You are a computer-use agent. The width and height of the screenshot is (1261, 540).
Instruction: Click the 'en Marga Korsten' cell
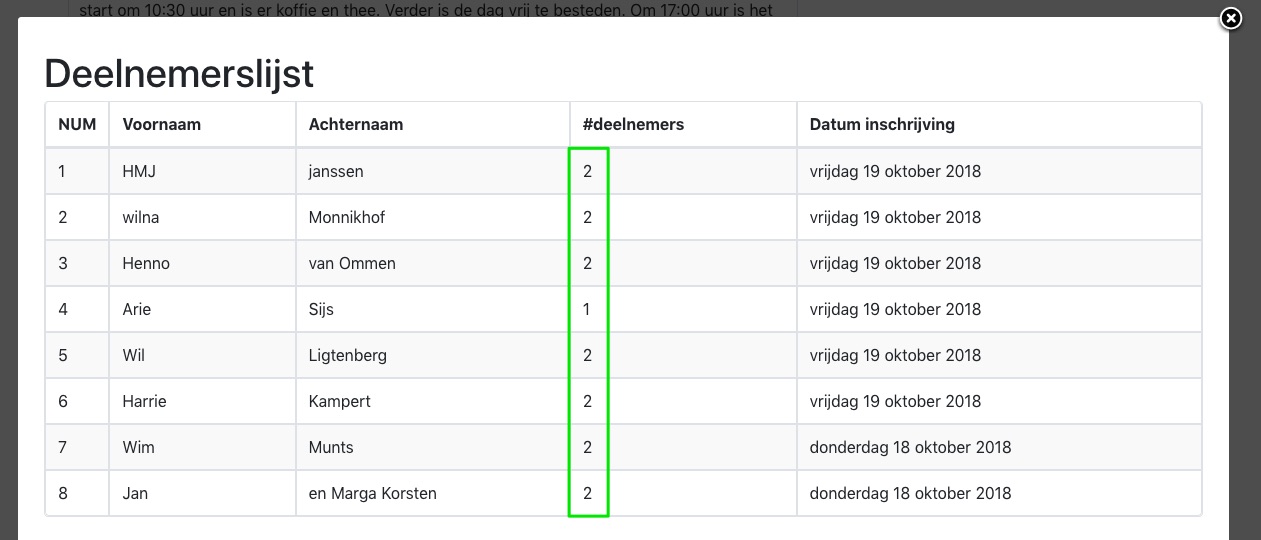(x=433, y=493)
